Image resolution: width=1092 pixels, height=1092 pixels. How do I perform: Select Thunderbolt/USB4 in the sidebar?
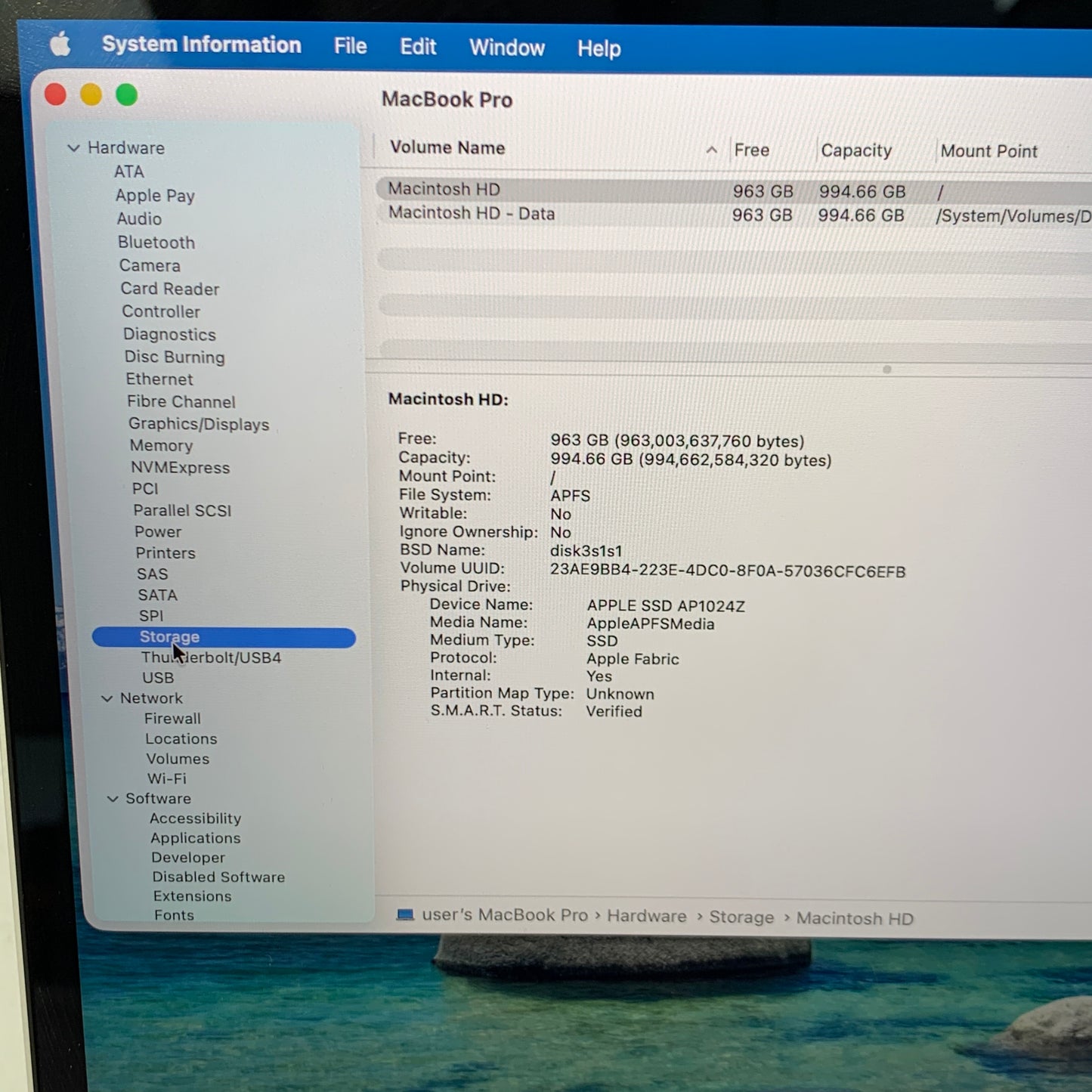tap(211, 657)
